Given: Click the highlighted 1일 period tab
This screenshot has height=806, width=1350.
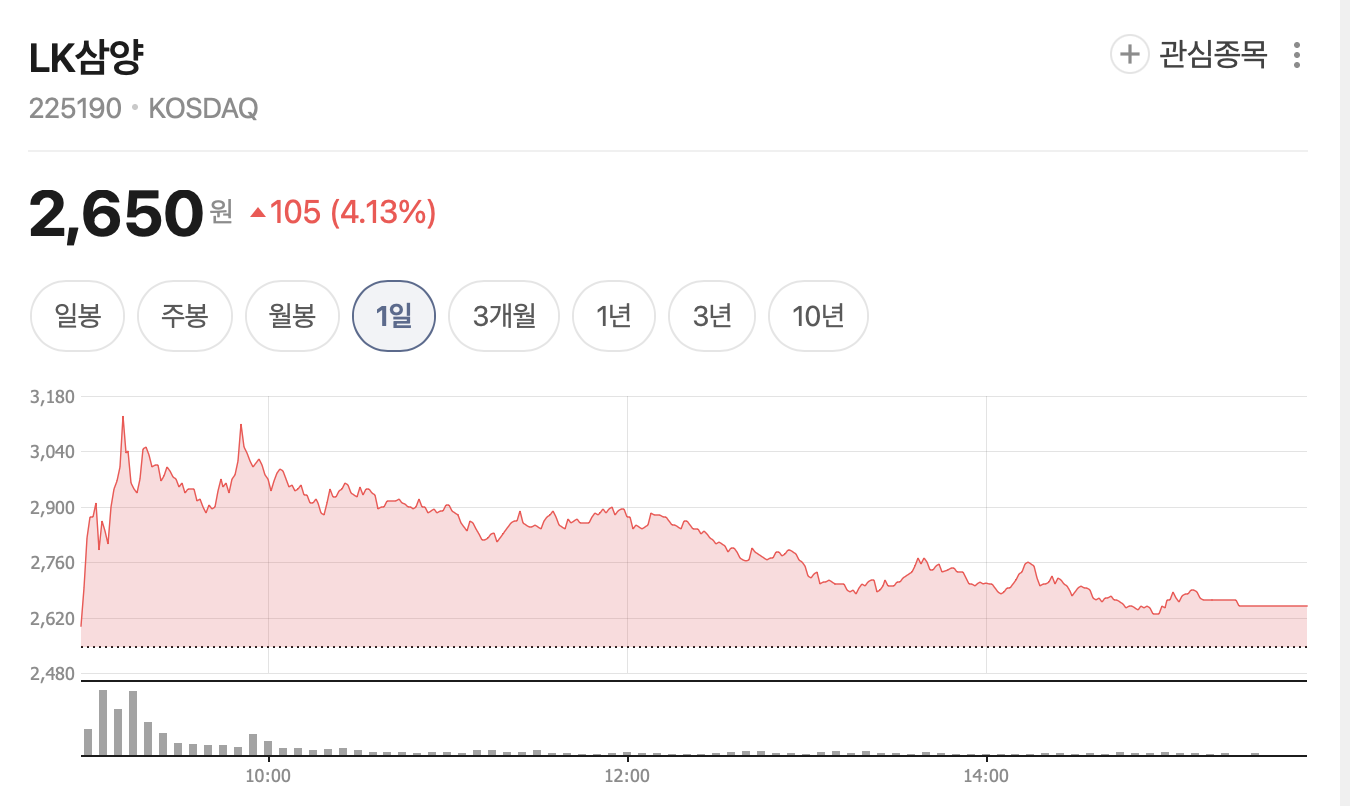Looking at the screenshot, I should (x=394, y=315).
